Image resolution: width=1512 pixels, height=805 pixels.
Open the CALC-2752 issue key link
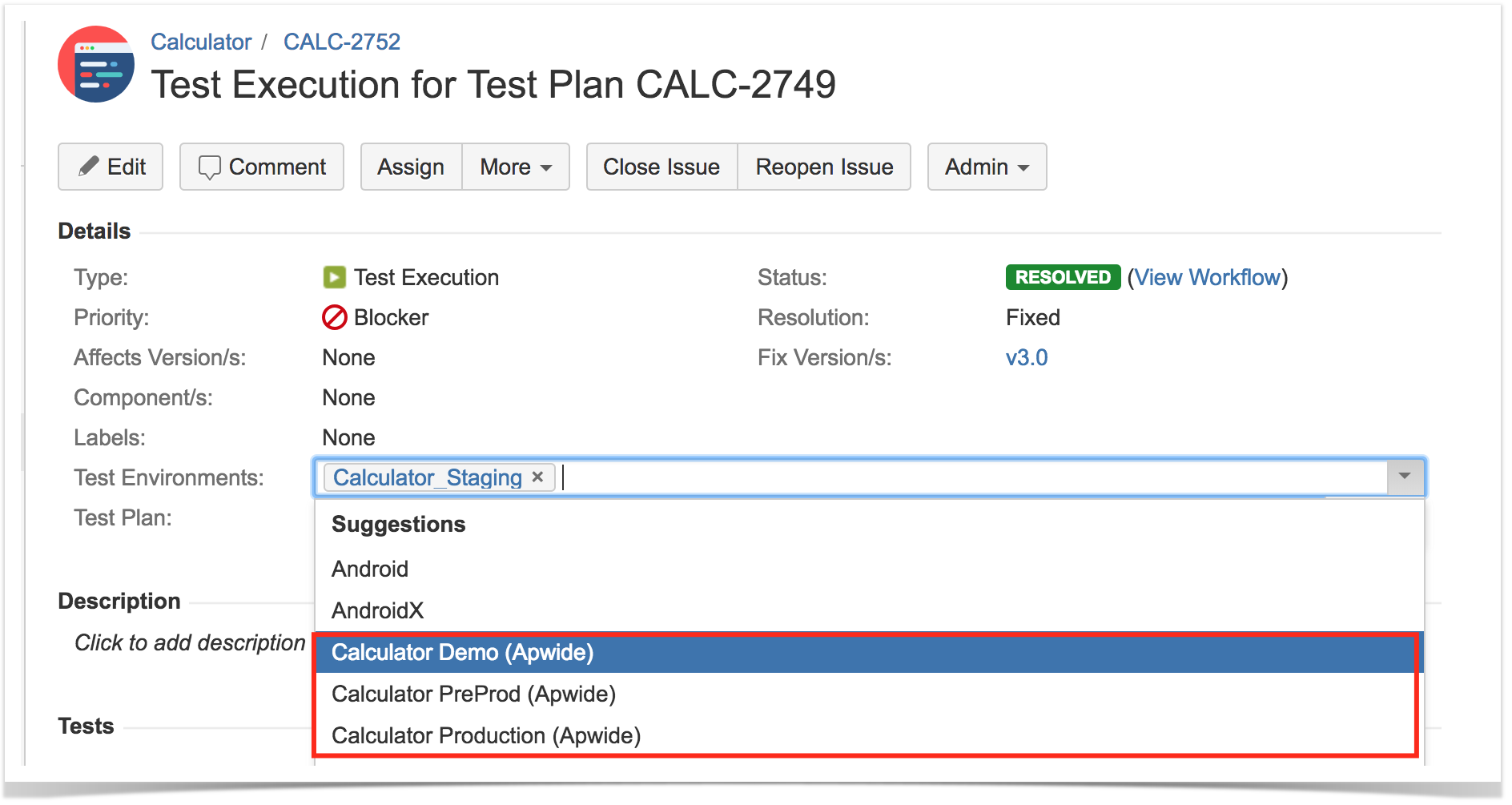point(342,42)
